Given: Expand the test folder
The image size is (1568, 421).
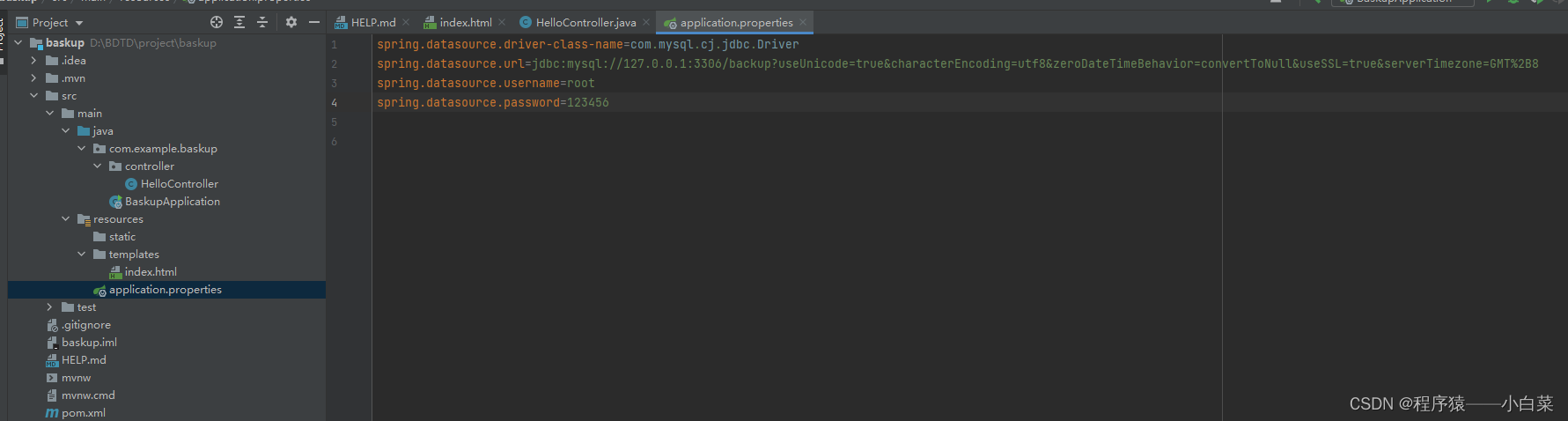Looking at the screenshot, I should click(50, 307).
